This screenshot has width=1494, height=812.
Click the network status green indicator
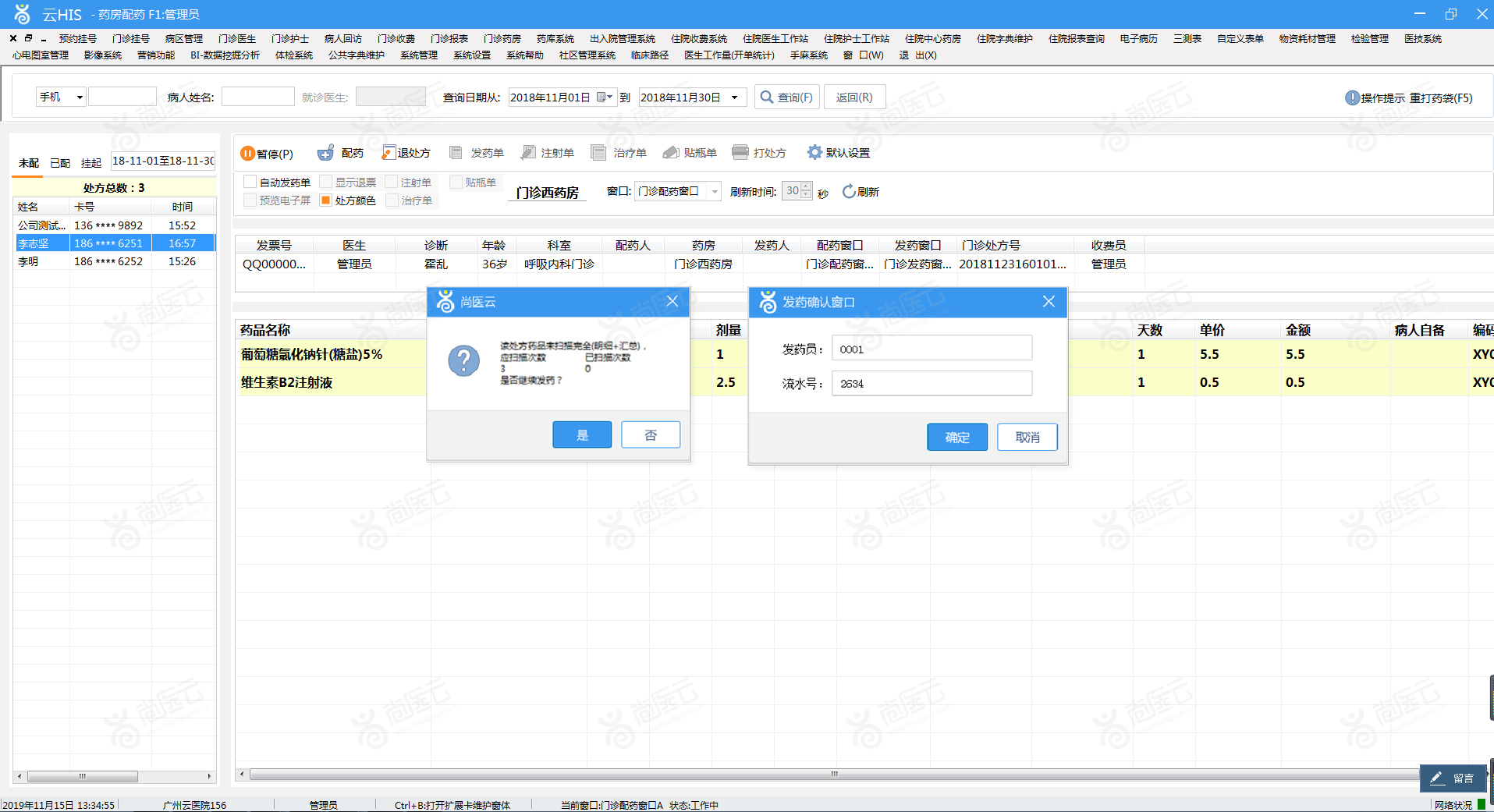pyautogui.click(x=1482, y=804)
